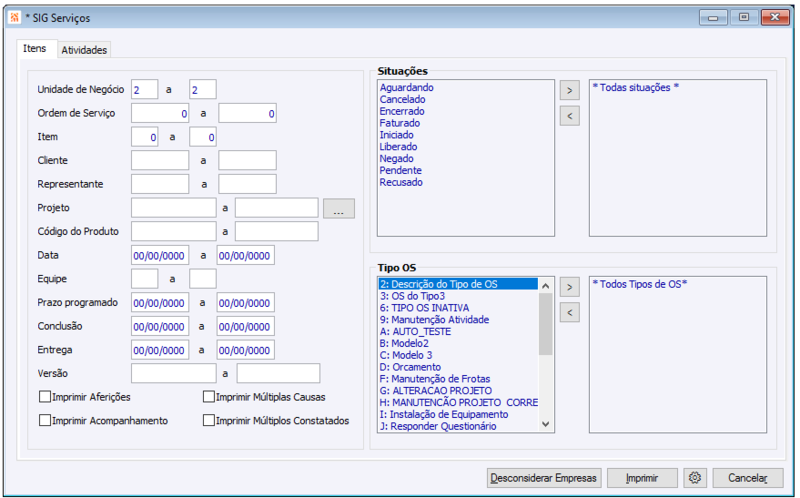The height and width of the screenshot is (498, 800).
Task: Open the gear settings icon beside Imprimir
Action: click(694, 478)
